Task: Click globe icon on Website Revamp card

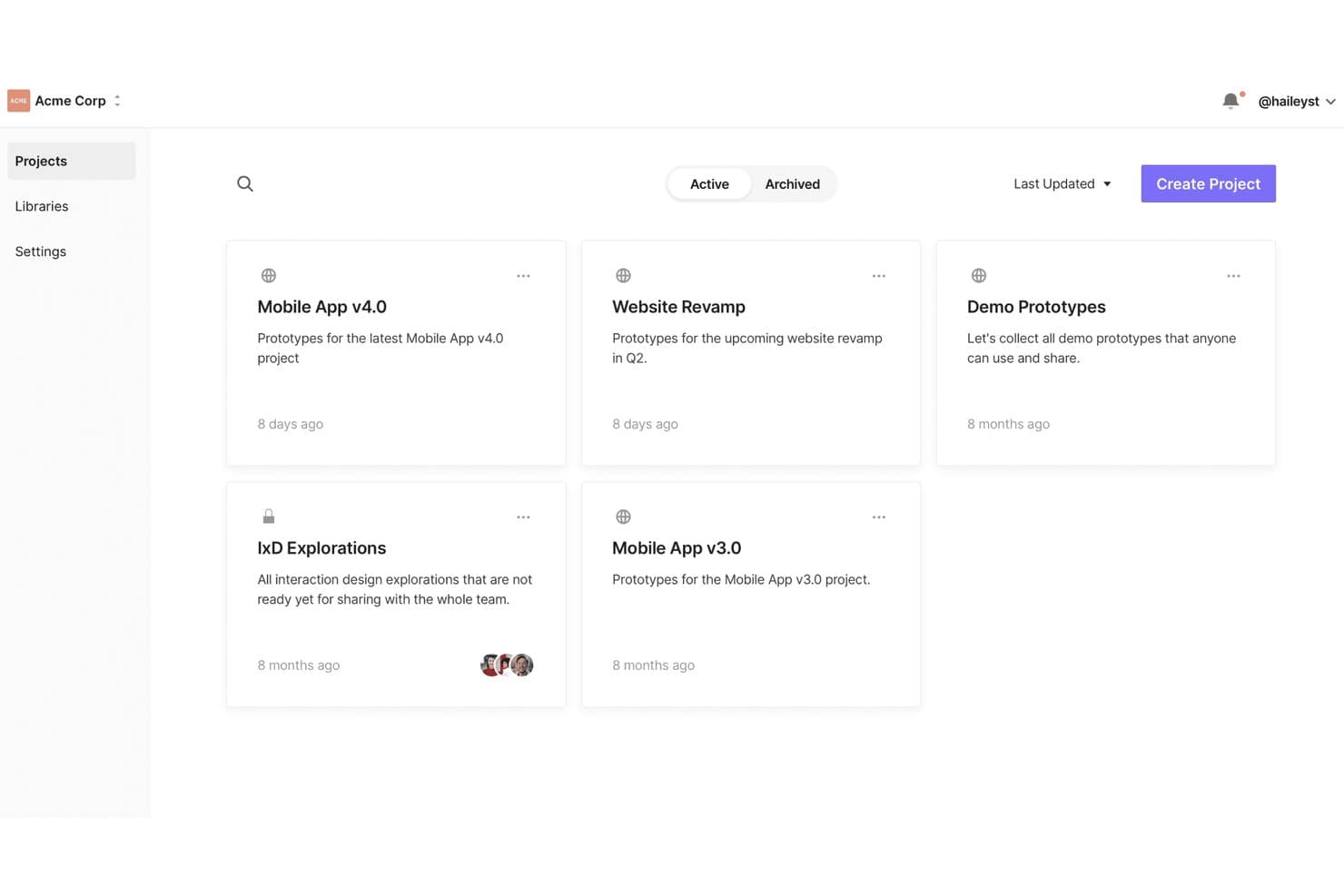Action: tap(623, 275)
